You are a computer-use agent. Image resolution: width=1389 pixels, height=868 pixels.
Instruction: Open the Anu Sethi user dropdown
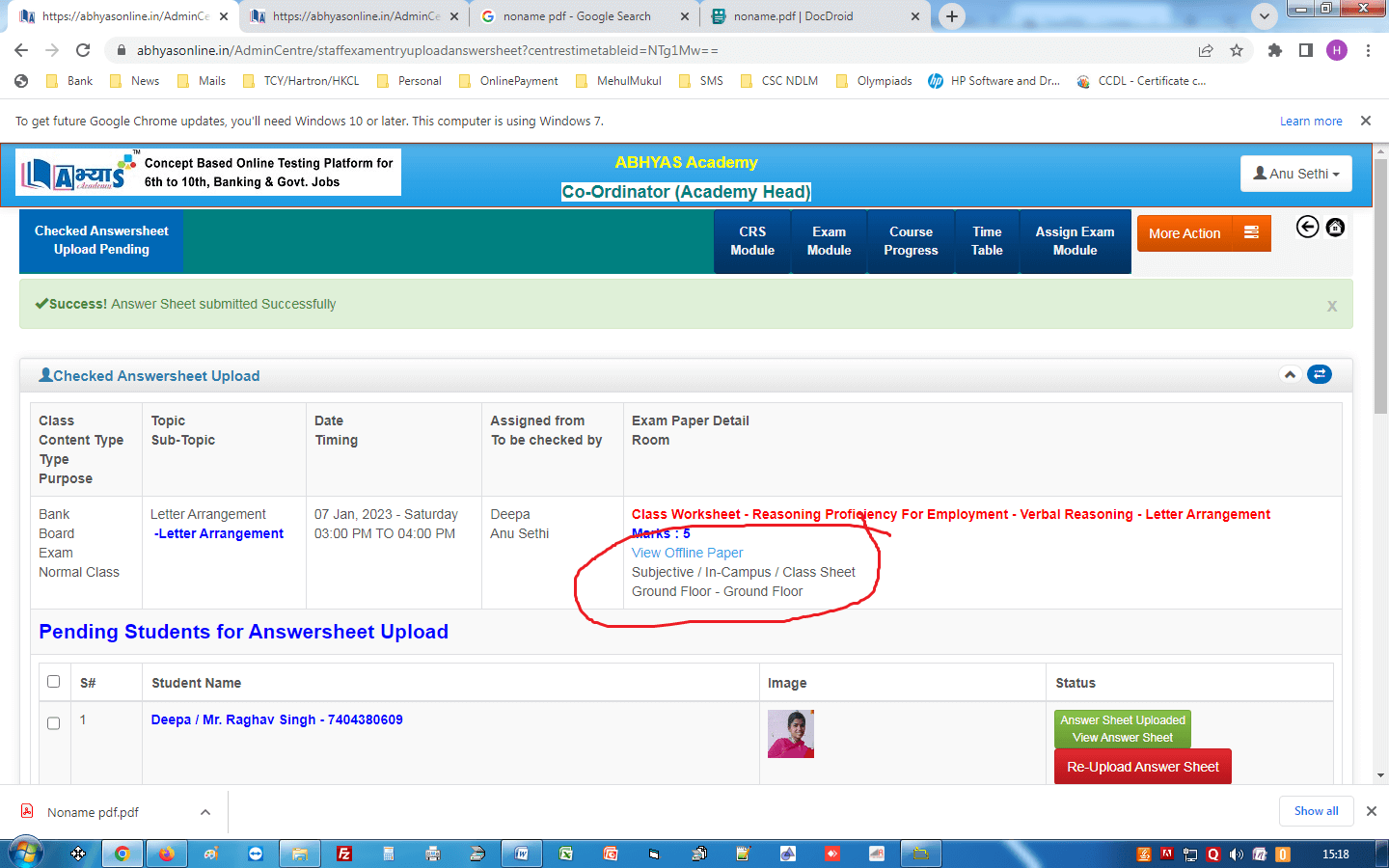click(1295, 174)
